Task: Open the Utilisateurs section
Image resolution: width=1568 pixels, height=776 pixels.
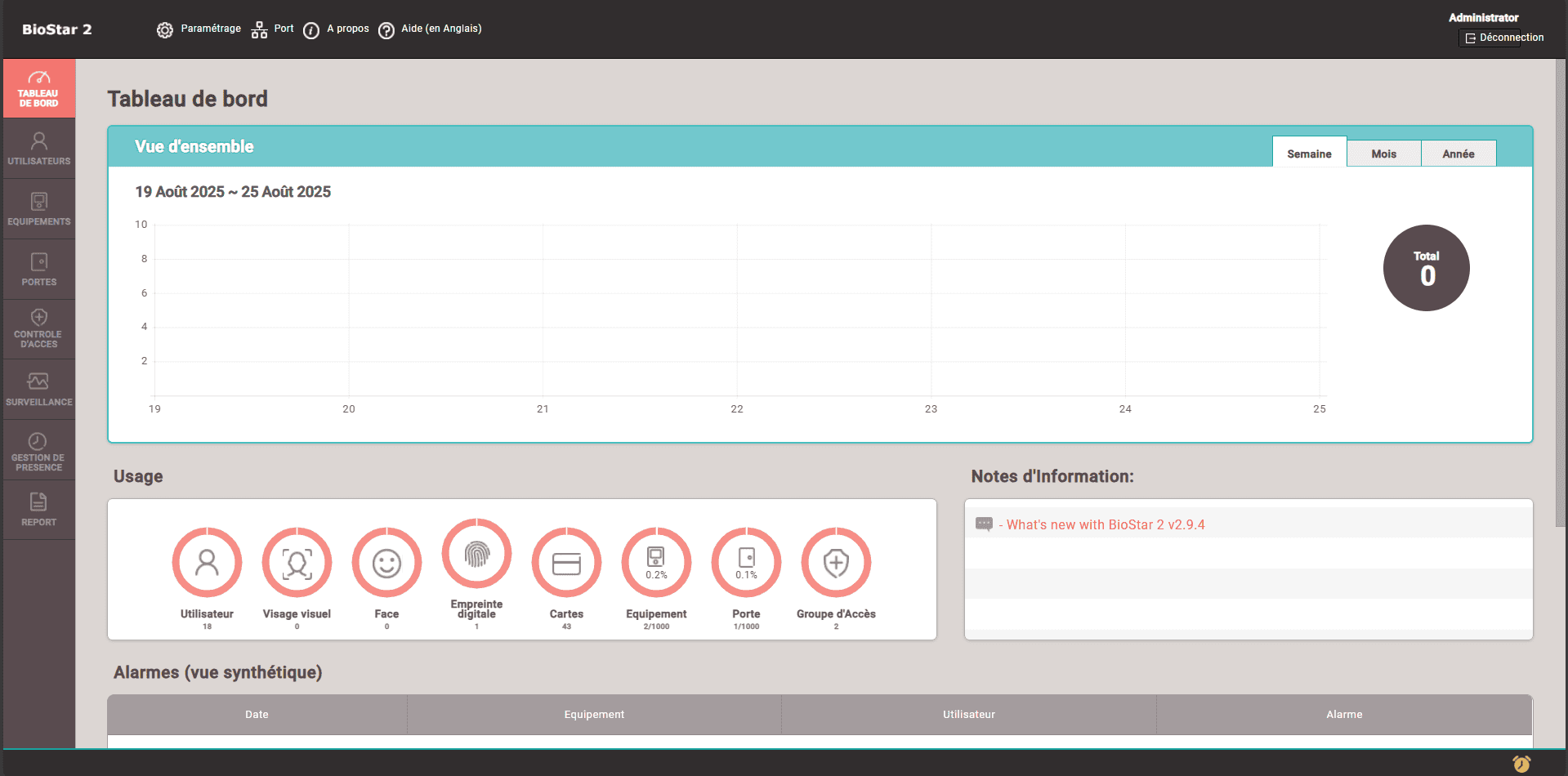Action: pyautogui.click(x=38, y=148)
